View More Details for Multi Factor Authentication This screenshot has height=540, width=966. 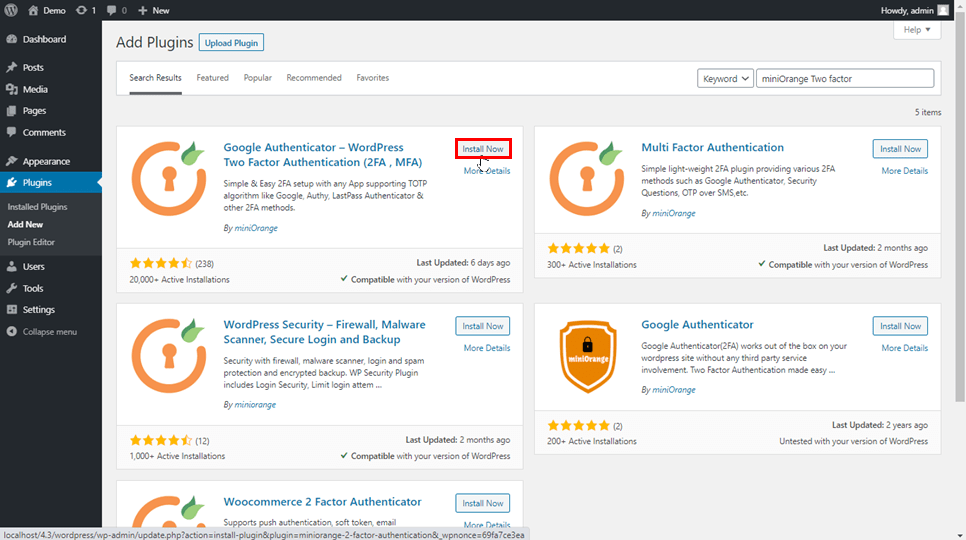coord(904,171)
